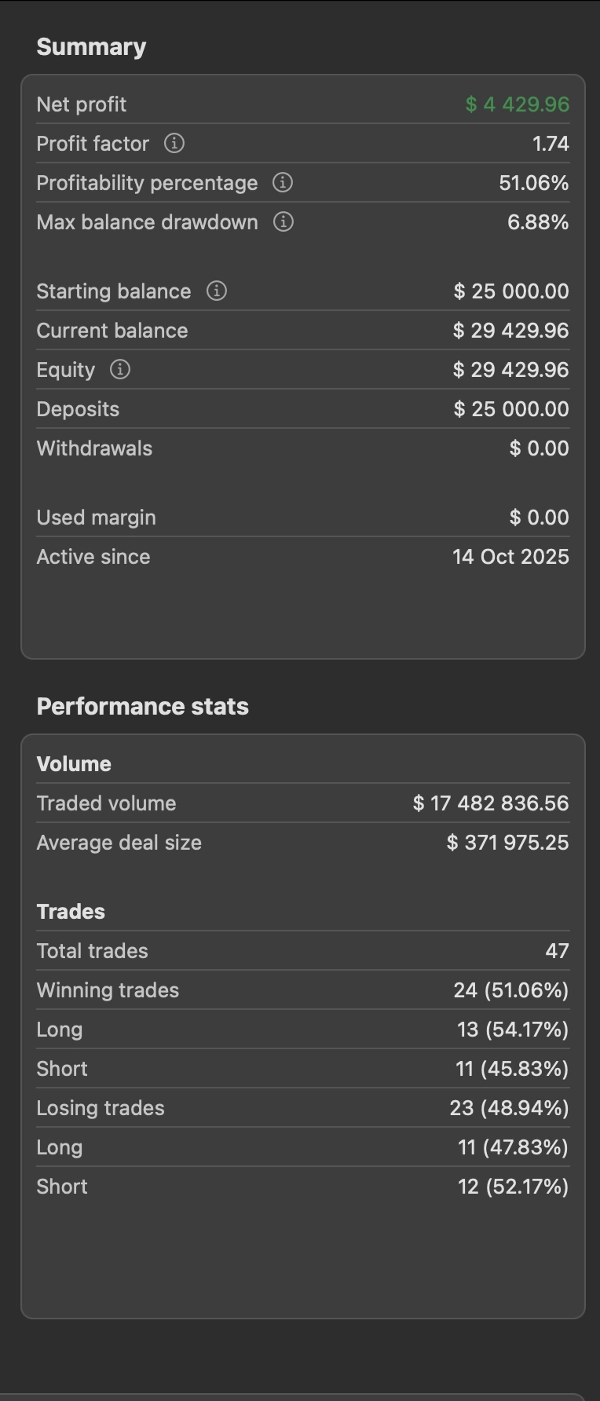Select the Net profit row label

(x=81, y=105)
